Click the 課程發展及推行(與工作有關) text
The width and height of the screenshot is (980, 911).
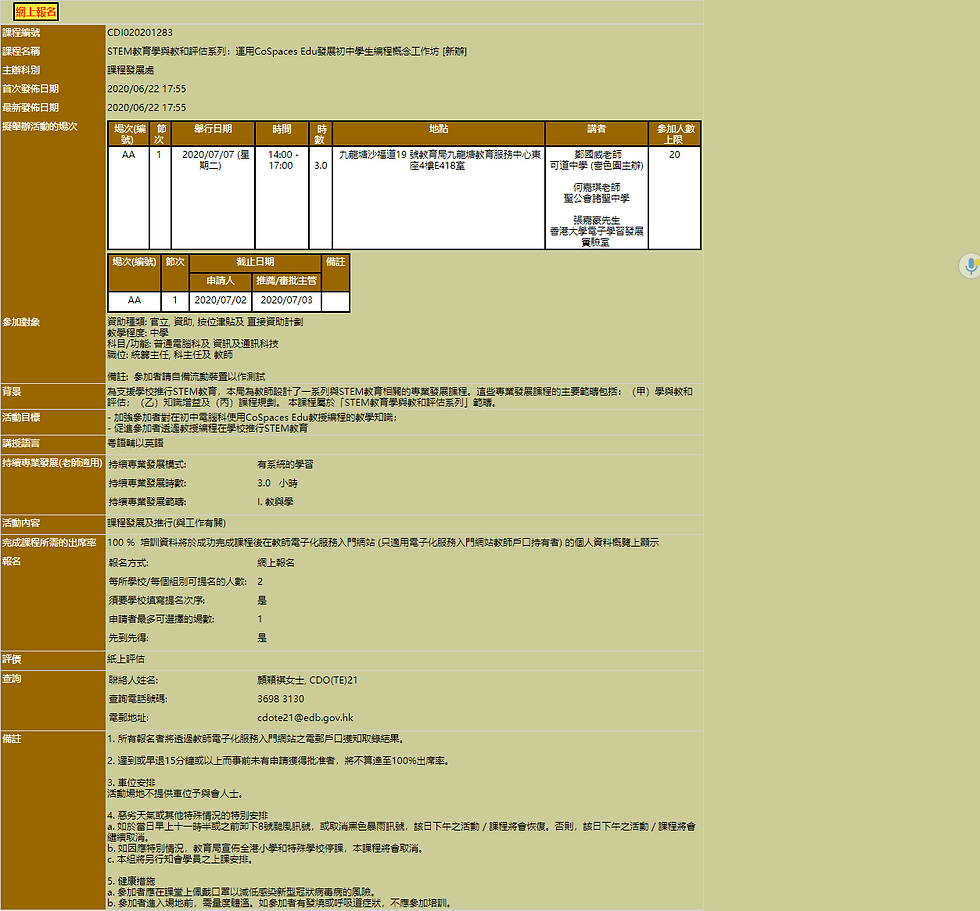tap(167, 523)
